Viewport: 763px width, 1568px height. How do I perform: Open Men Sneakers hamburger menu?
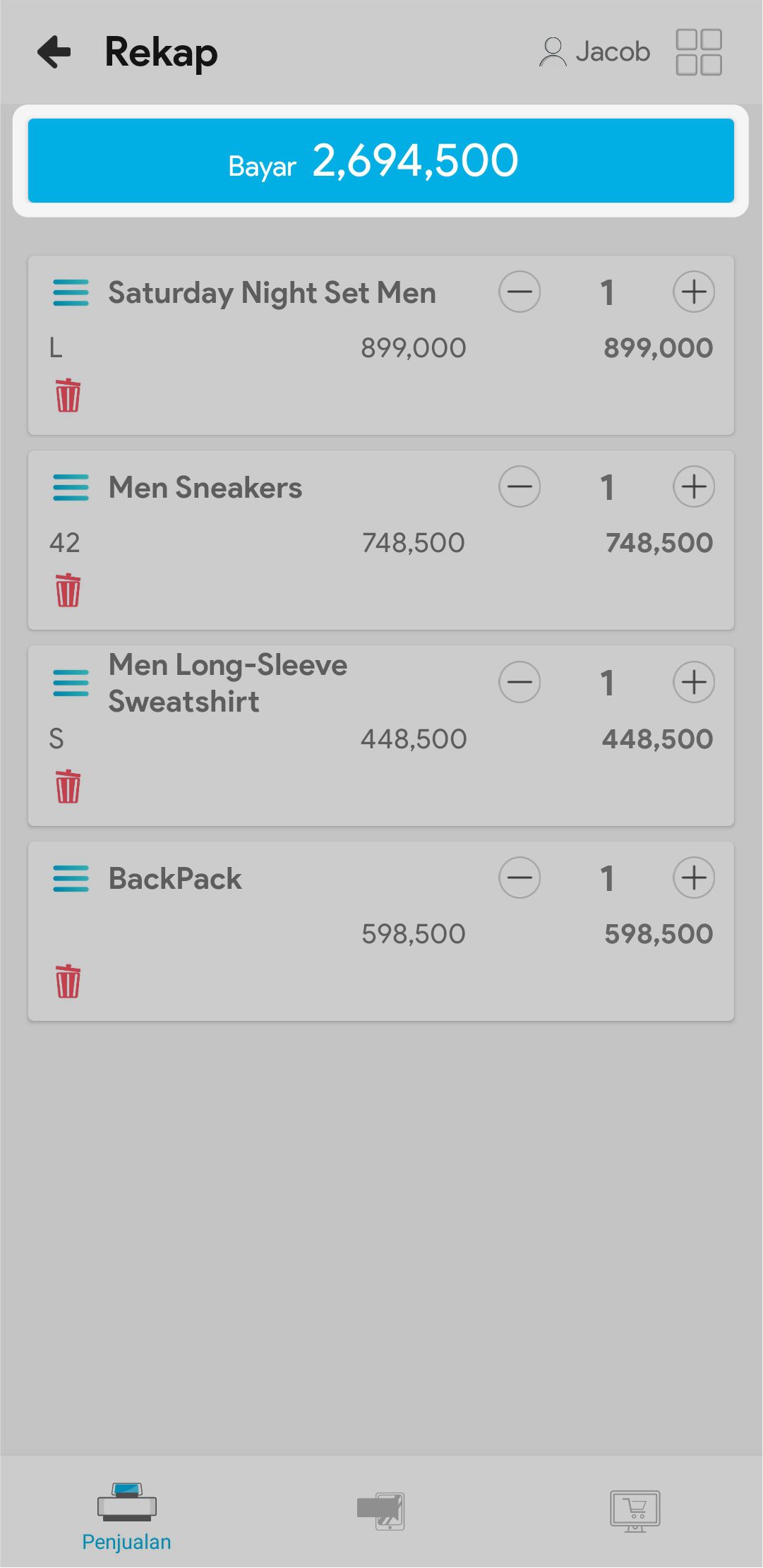pos(71,488)
